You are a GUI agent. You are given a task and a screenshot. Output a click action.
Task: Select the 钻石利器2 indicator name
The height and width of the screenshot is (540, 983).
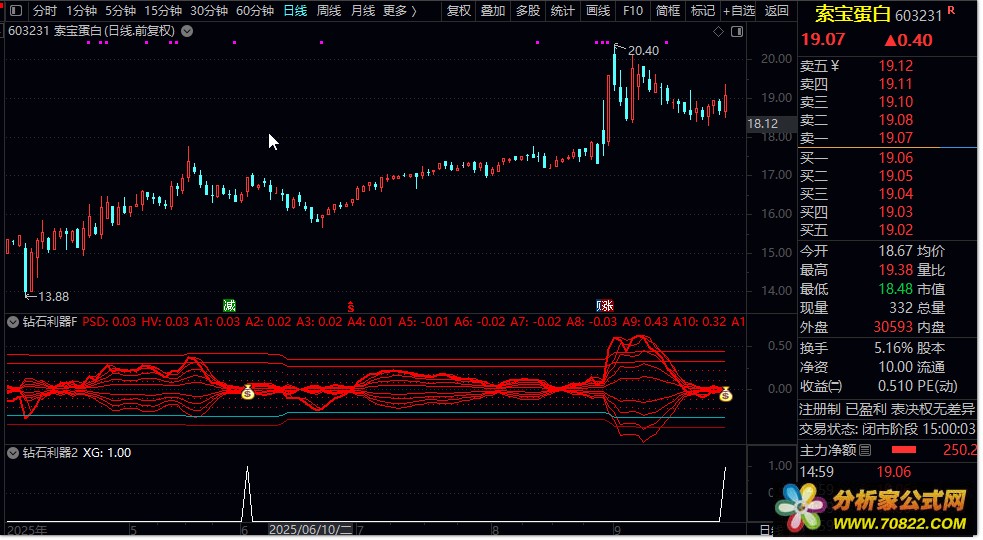[x=50, y=453]
